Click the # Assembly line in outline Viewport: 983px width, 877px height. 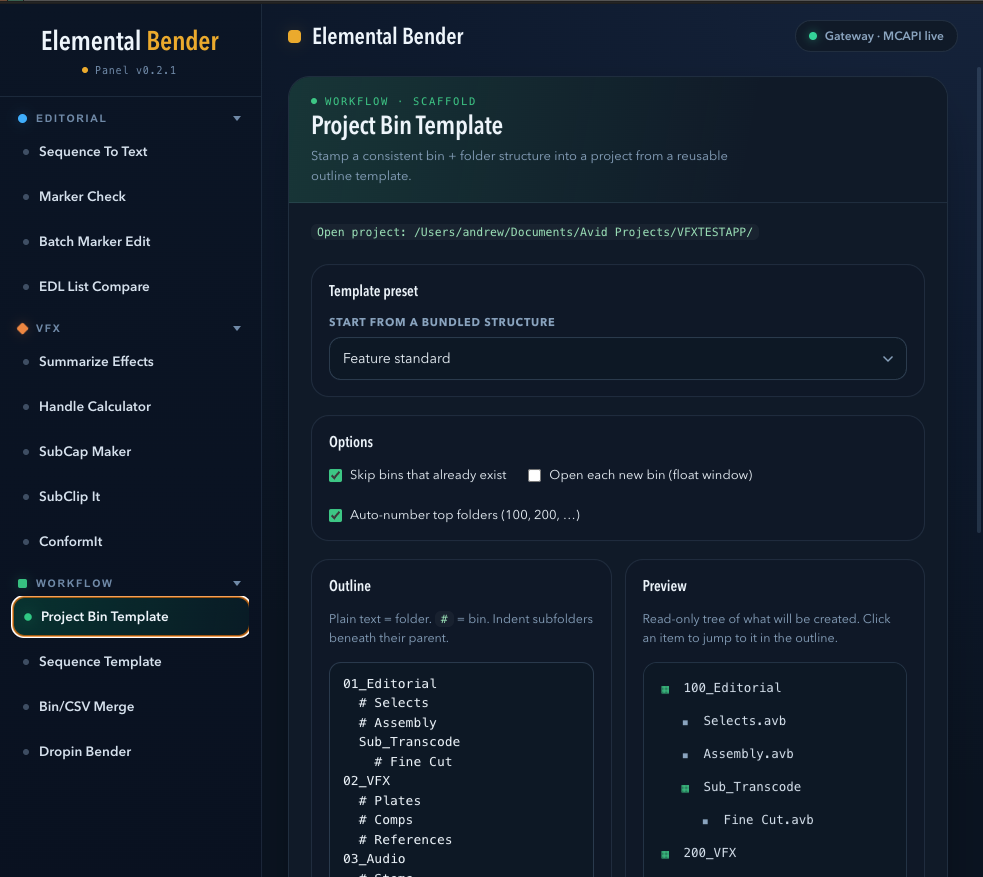coord(397,723)
